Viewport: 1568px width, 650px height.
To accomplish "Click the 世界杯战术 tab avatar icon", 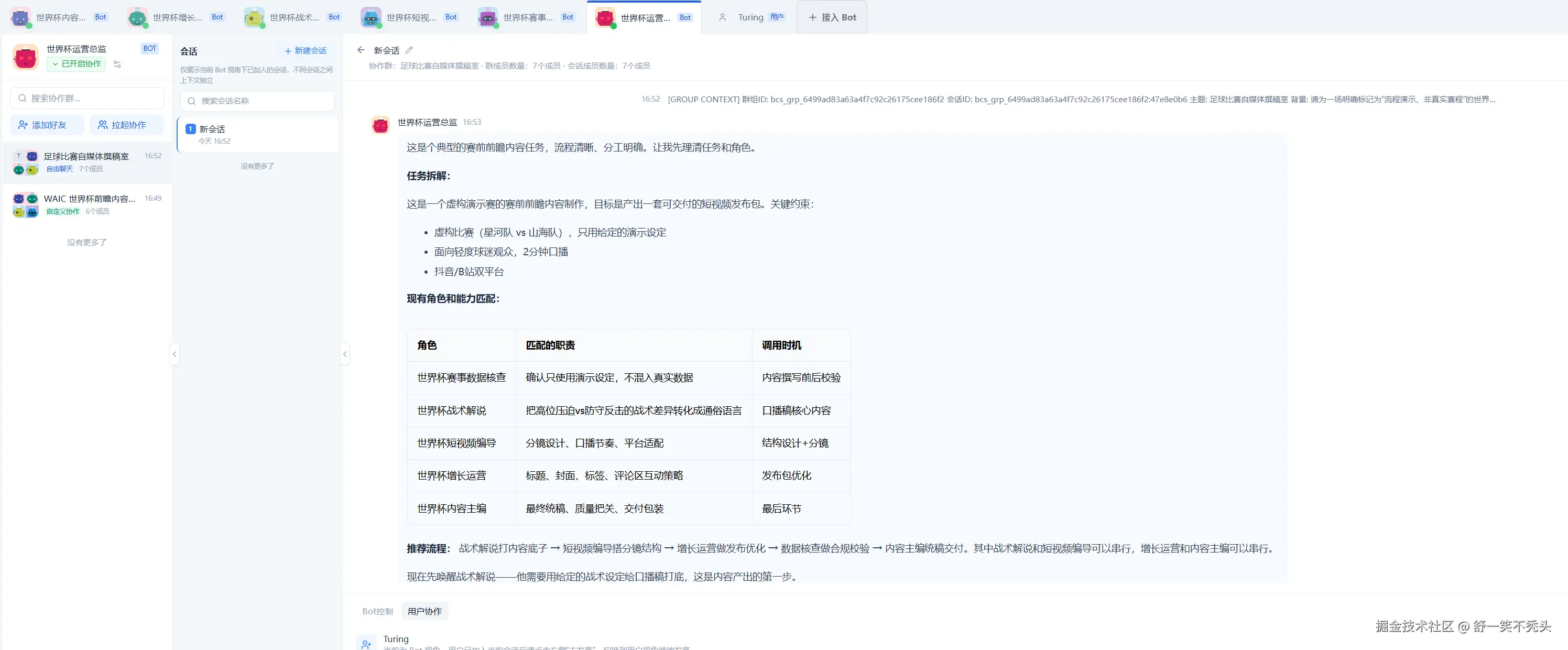I will pos(254,18).
